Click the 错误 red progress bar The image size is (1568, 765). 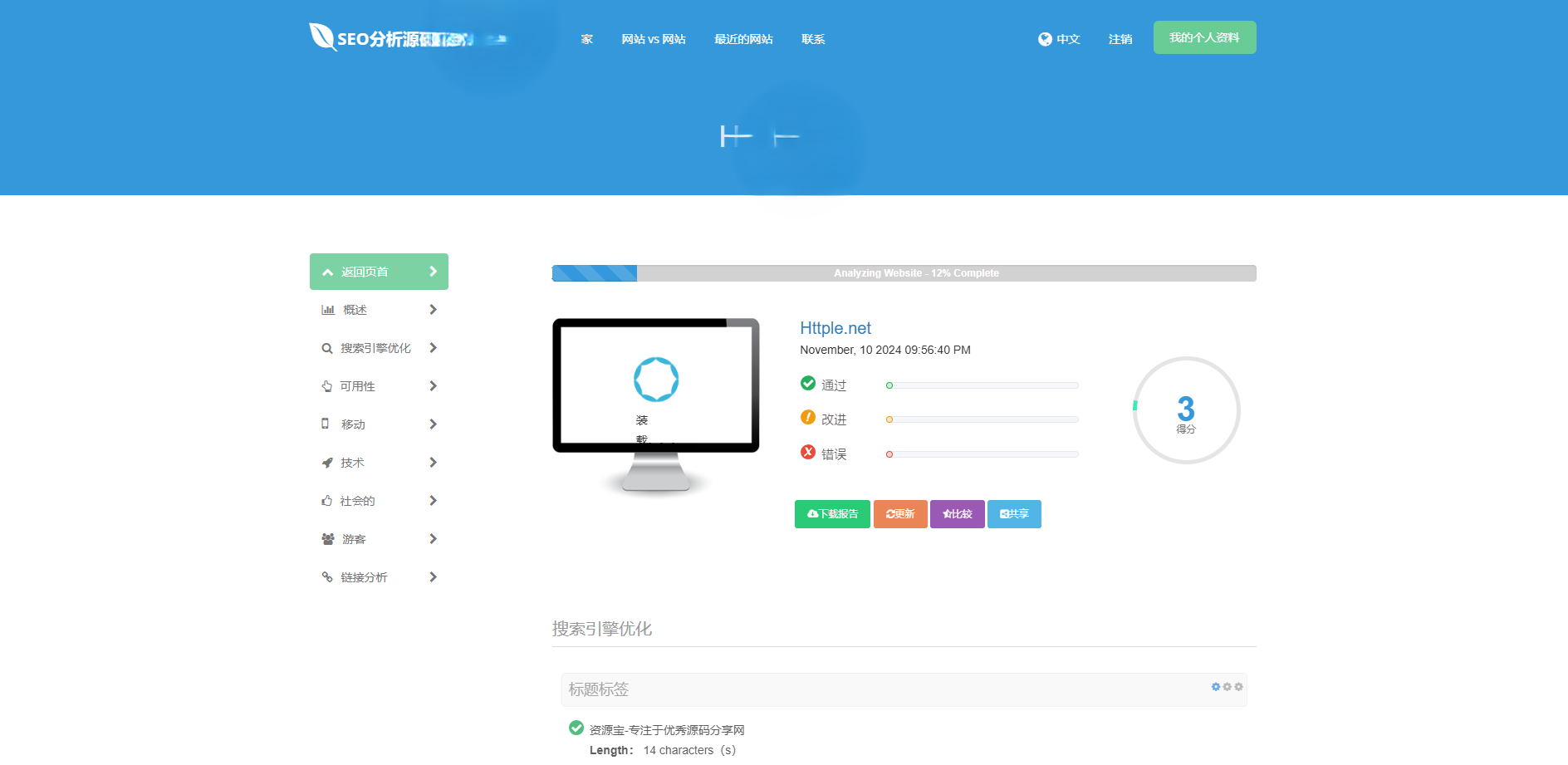pyautogui.click(x=982, y=454)
